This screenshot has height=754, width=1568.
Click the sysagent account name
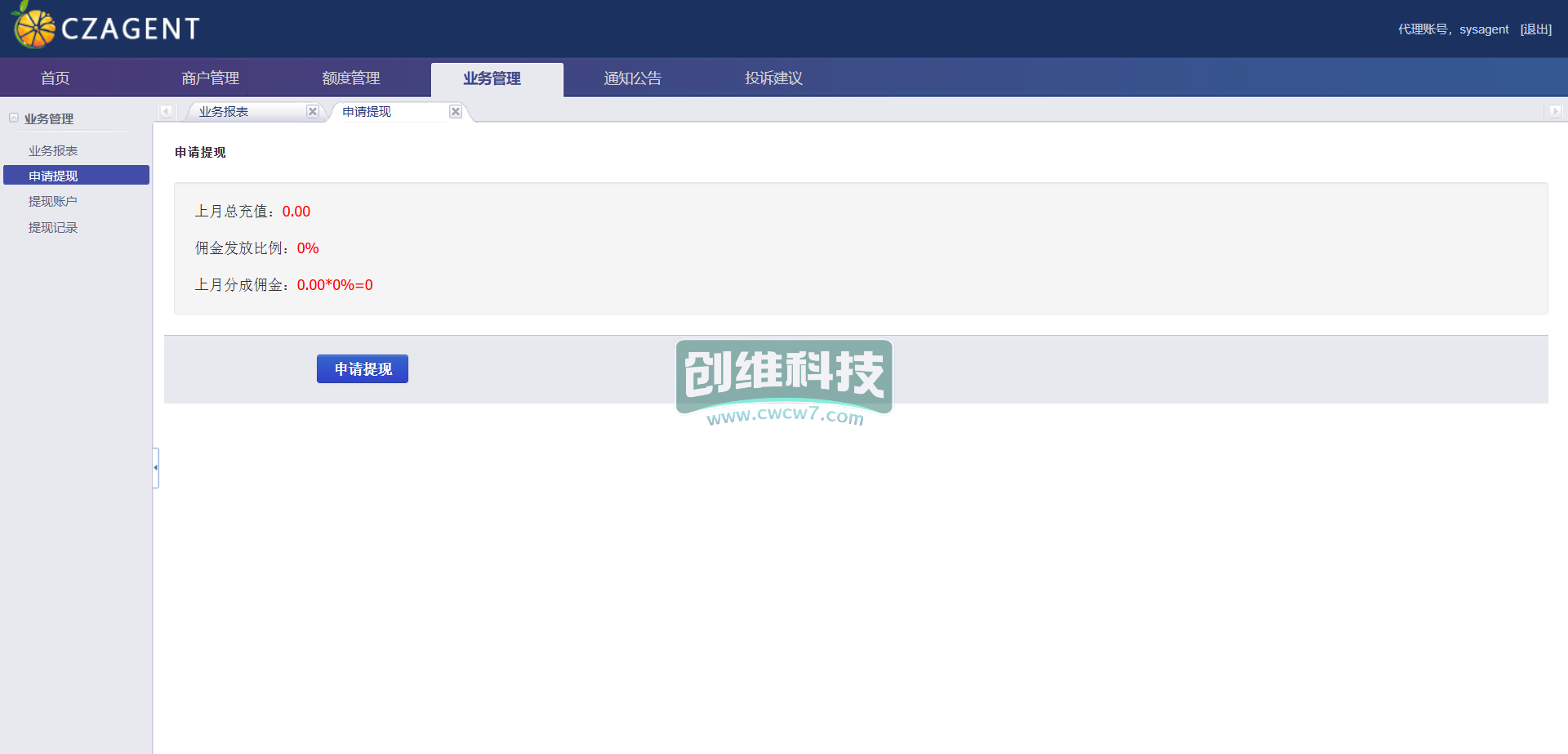pyautogui.click(x=1484, y=29)
